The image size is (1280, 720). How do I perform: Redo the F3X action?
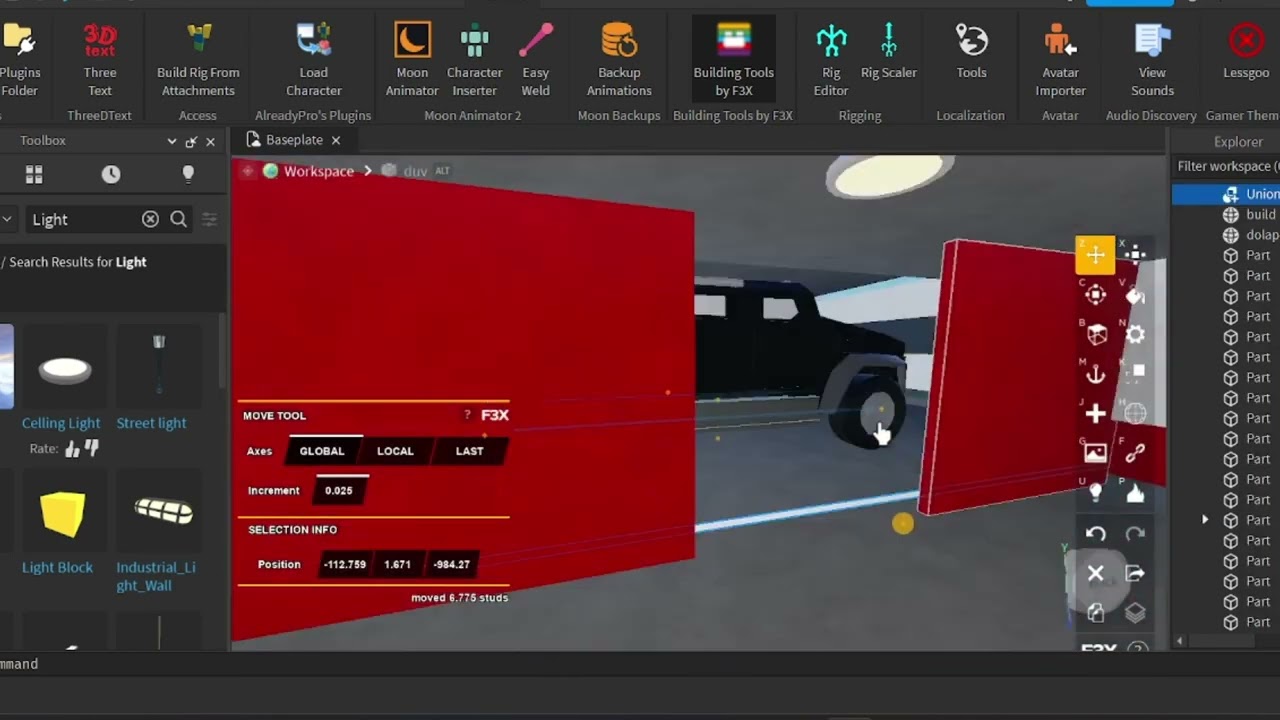tap(1135, 534)
